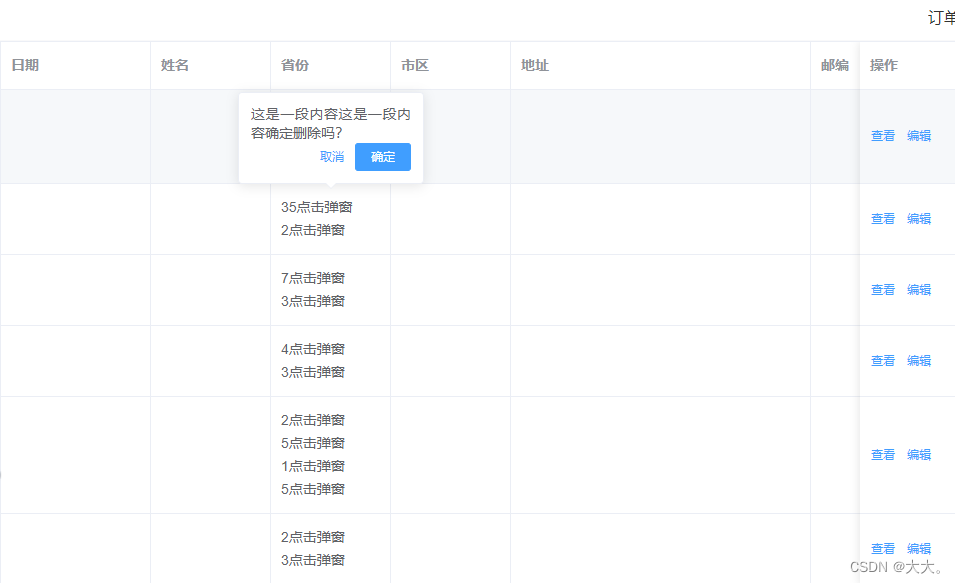
Task: Click the popover message 这是一段内容…确定删除吗？
Action: click(330, 124)
